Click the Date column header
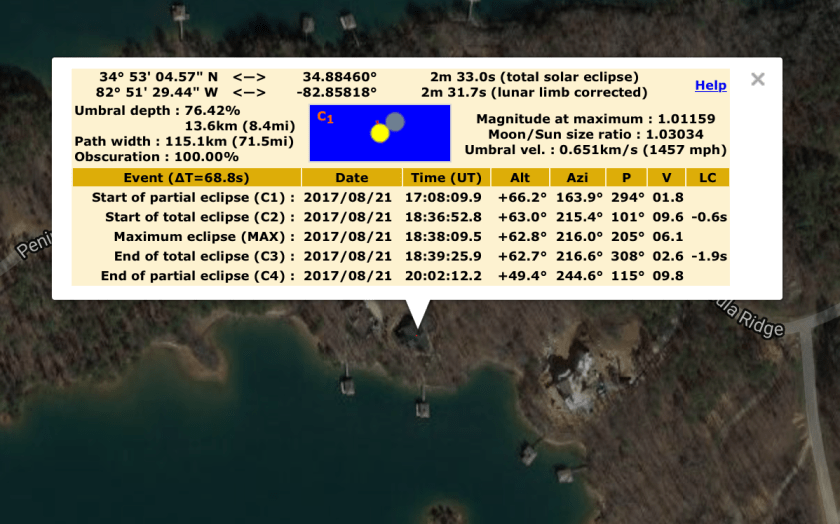 pyautogui.click(x=351, y=177)
